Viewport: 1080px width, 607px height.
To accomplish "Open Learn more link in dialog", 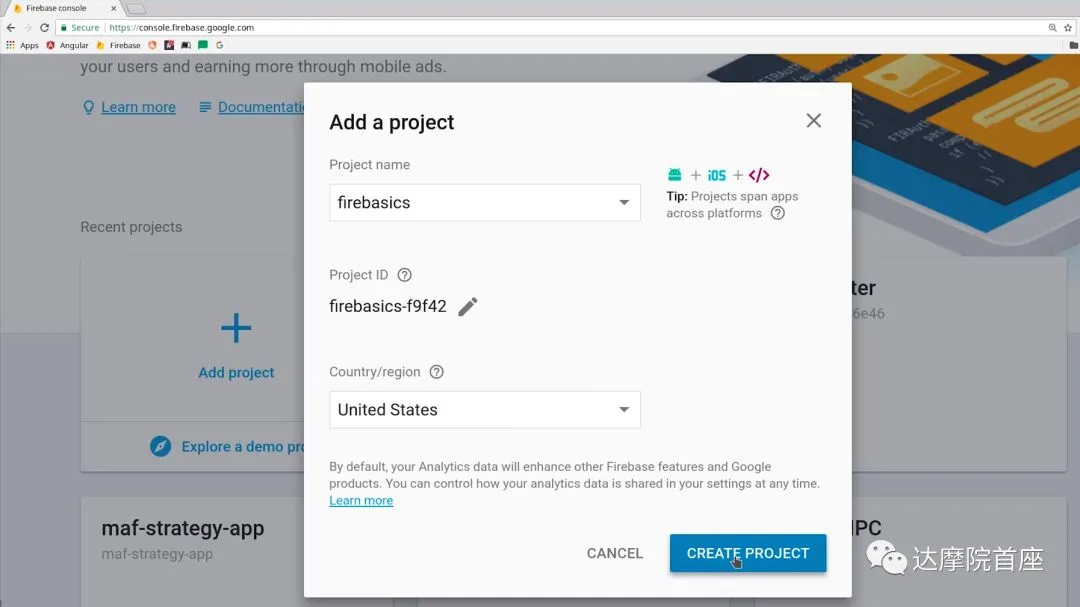I will pos(361,501).
